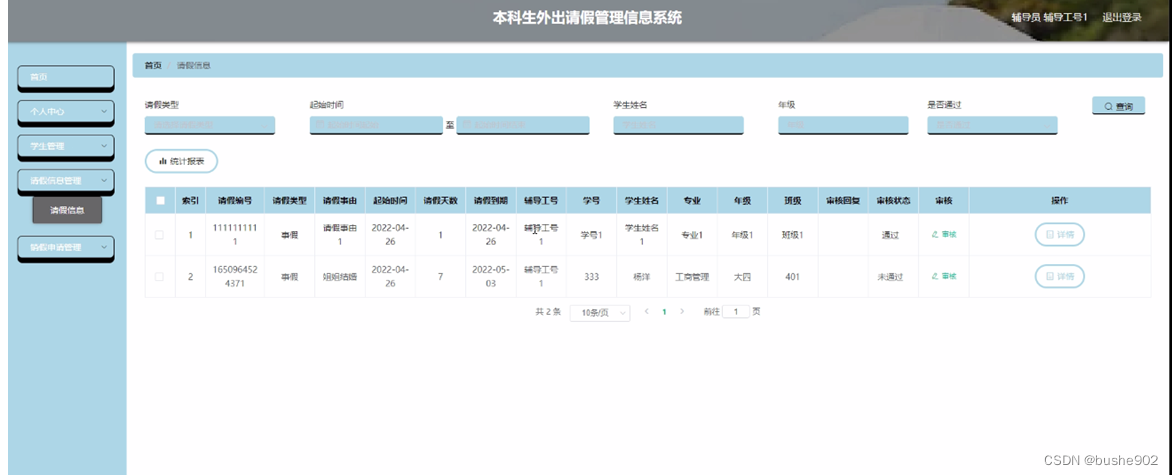Screen dimensions: 1173x475
Task: Toggle the select-all checkbox in table header
Action: pos(160,200)
